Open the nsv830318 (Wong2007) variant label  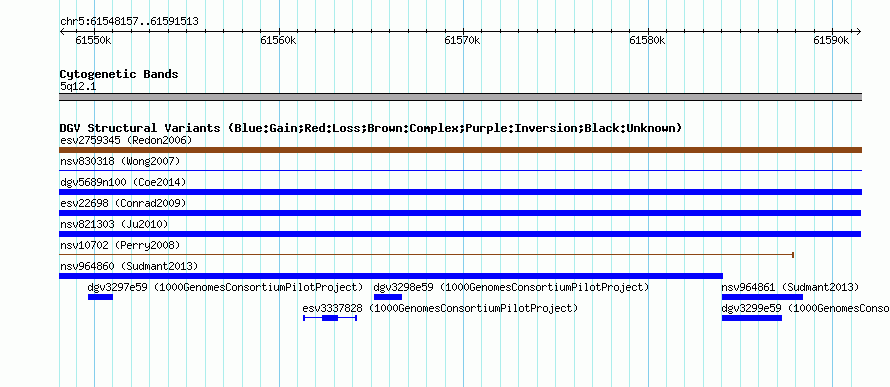[120, 161]
